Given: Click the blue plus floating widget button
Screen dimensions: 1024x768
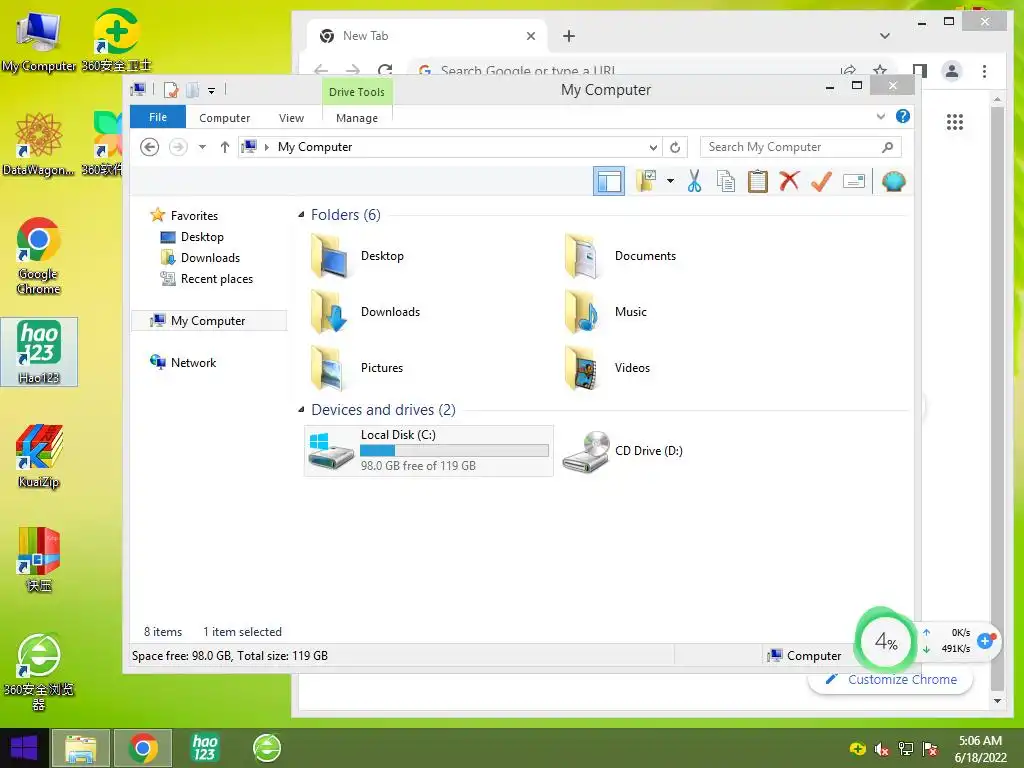Looking at the screenshot, I should [985, 641].
